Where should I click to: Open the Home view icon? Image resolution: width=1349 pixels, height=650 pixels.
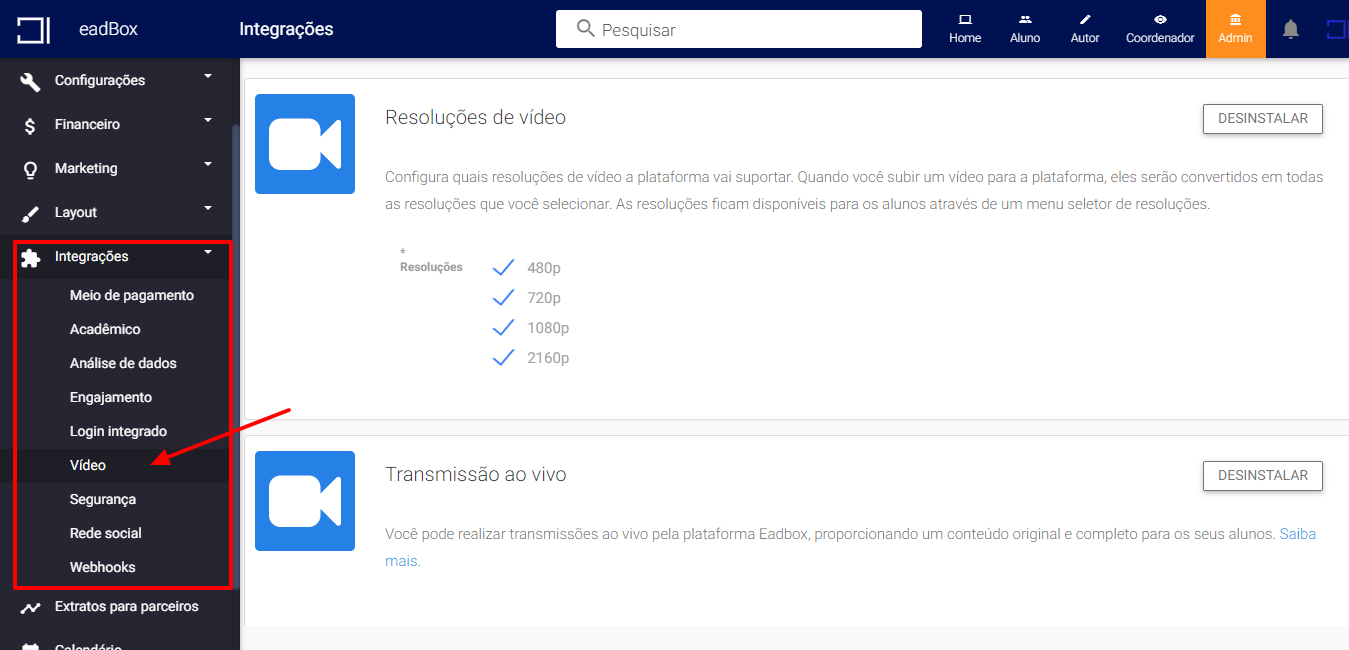pos(965,19)
